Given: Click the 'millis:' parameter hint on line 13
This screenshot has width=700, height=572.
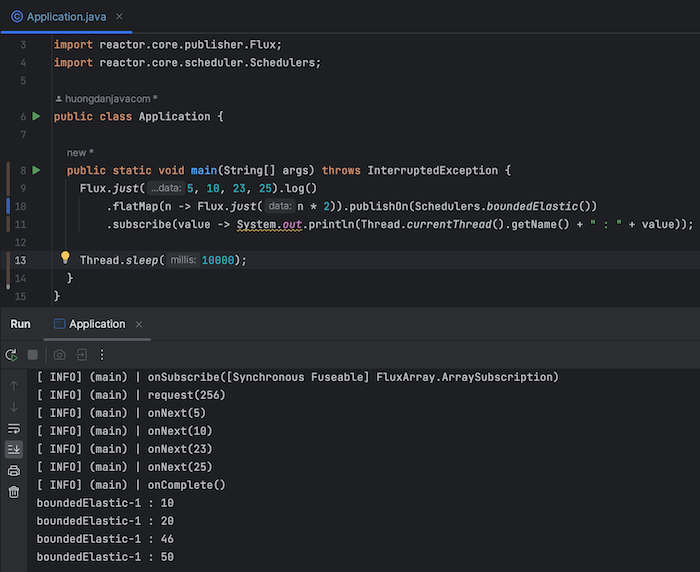Looking at the screenshot, I should click(183, 260).
